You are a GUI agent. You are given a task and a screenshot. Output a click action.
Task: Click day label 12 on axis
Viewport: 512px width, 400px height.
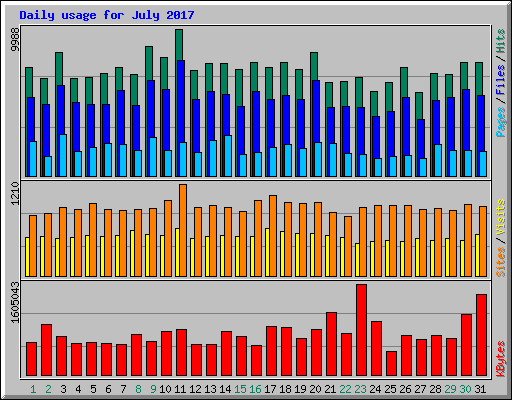point(195,389)
